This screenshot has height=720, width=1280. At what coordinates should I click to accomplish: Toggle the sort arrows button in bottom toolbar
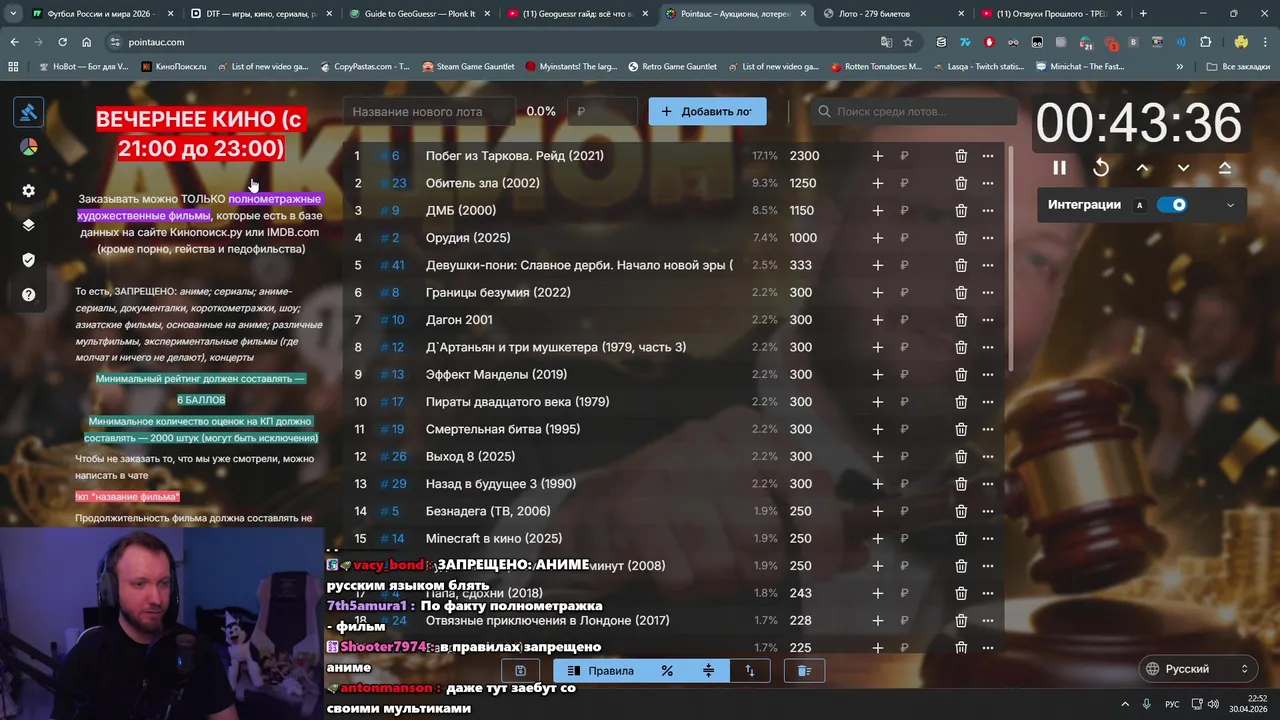click(x=750, y=671)
